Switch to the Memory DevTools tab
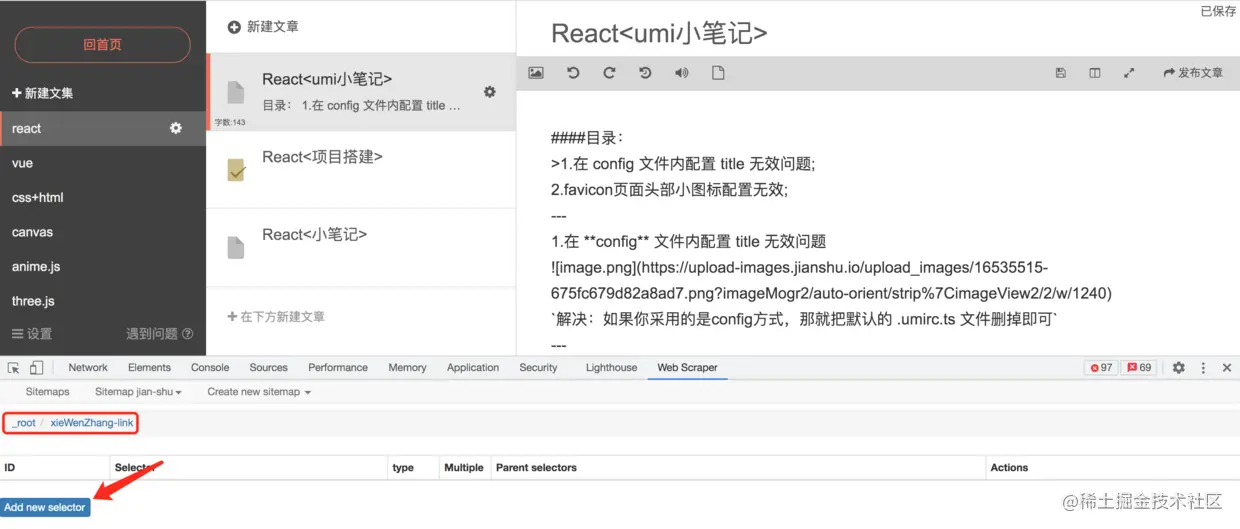This screenshot has width=1240, height=529. tap(407, 367)
